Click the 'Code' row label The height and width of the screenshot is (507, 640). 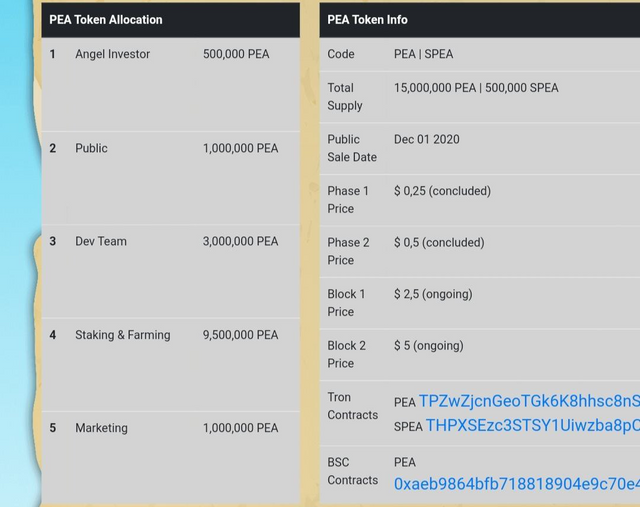(341, 54)
